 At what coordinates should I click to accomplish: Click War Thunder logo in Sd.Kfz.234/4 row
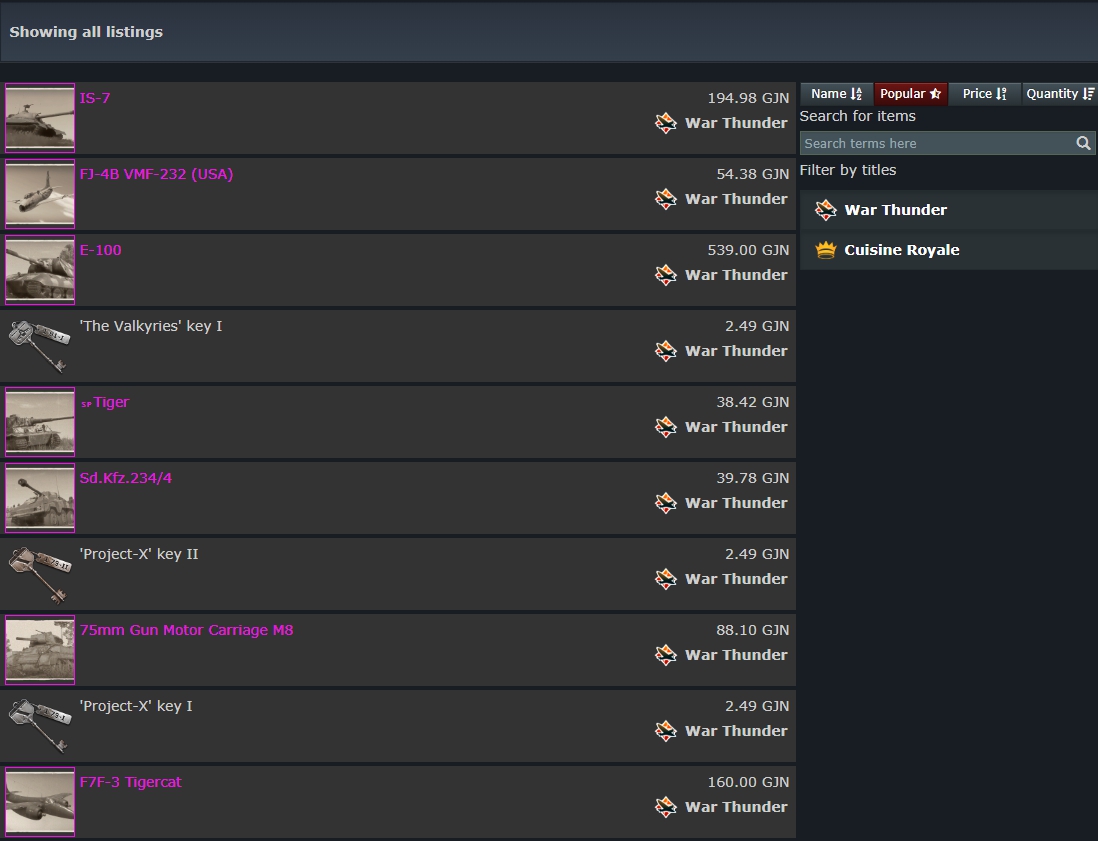click(x=666, y=503)
